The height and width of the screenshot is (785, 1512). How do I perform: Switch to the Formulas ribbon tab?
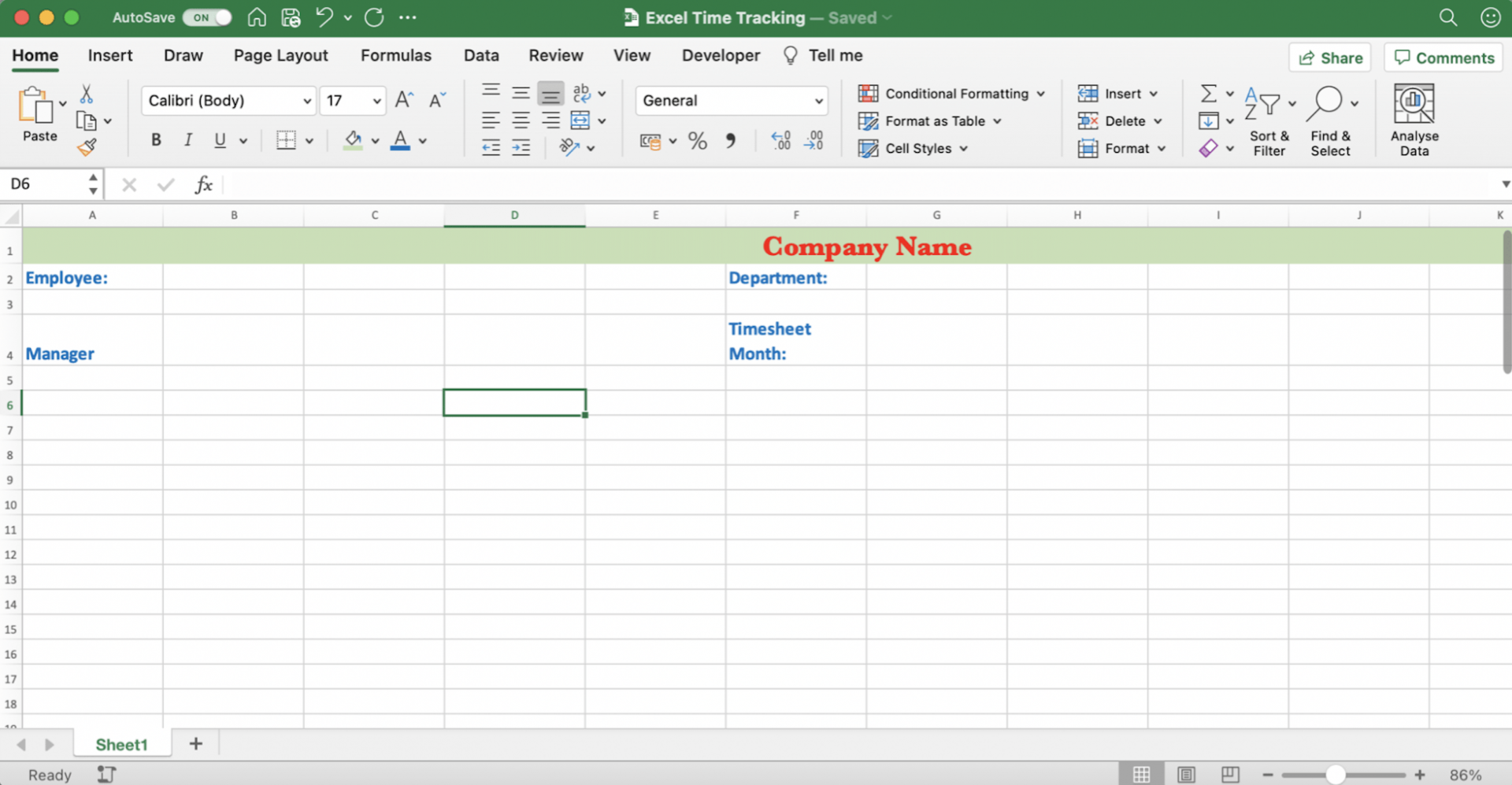(x=395, y=56)
